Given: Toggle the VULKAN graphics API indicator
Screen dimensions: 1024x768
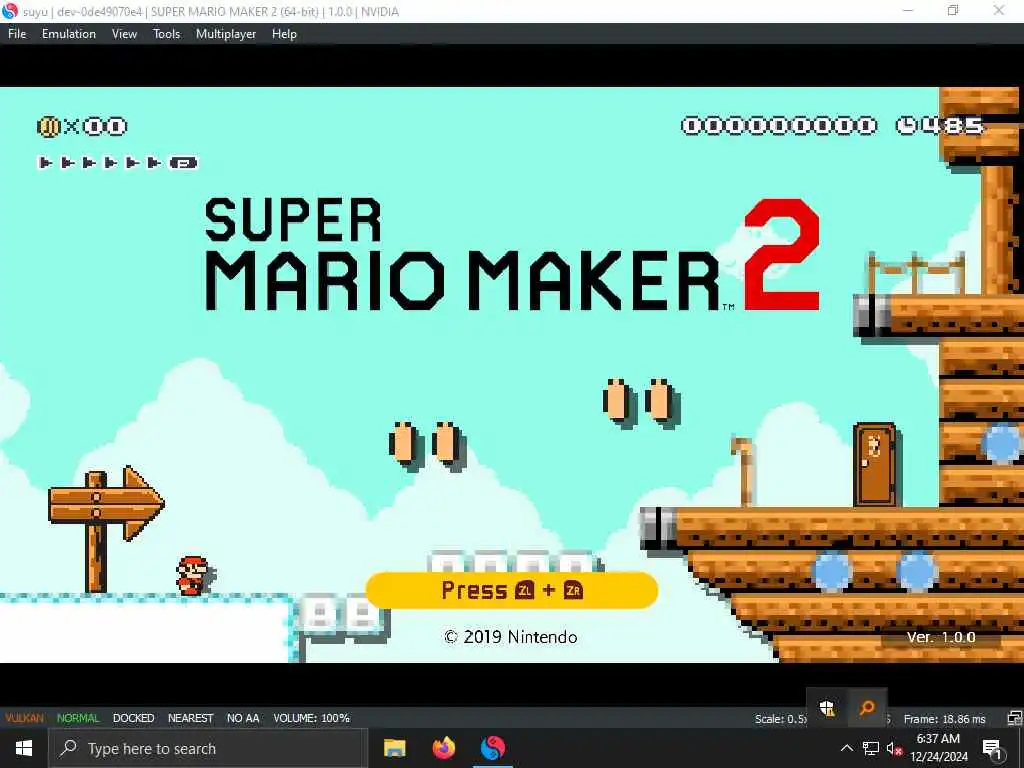Looking at the screenshot, I should (24, 718).
